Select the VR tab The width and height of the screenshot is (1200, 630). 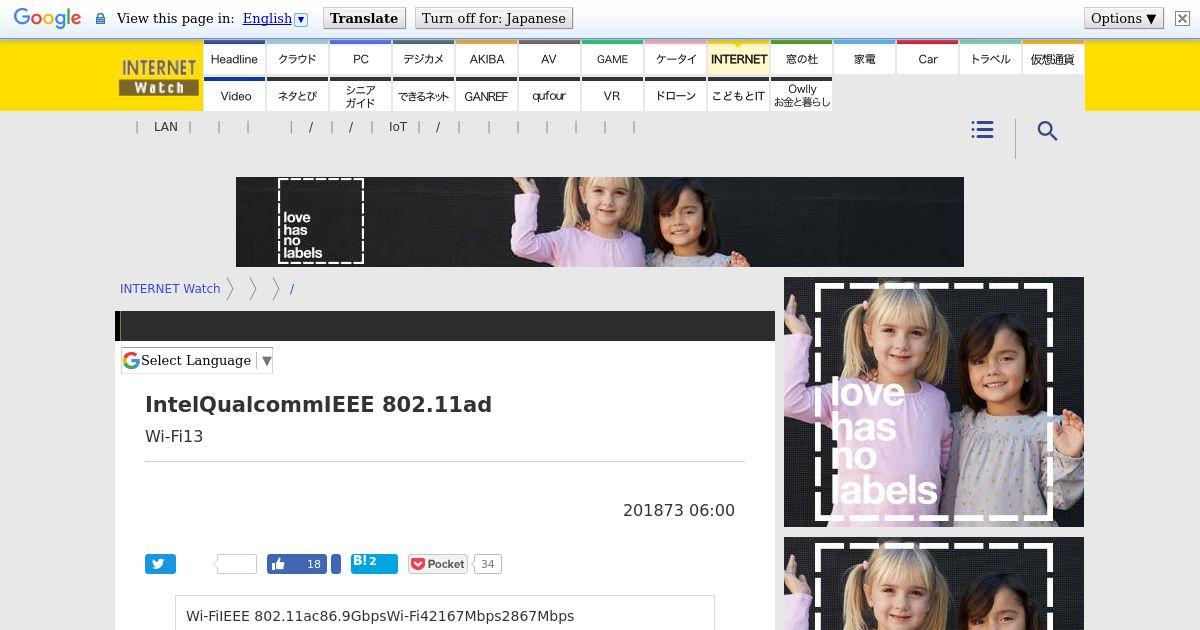coord(612,96)
